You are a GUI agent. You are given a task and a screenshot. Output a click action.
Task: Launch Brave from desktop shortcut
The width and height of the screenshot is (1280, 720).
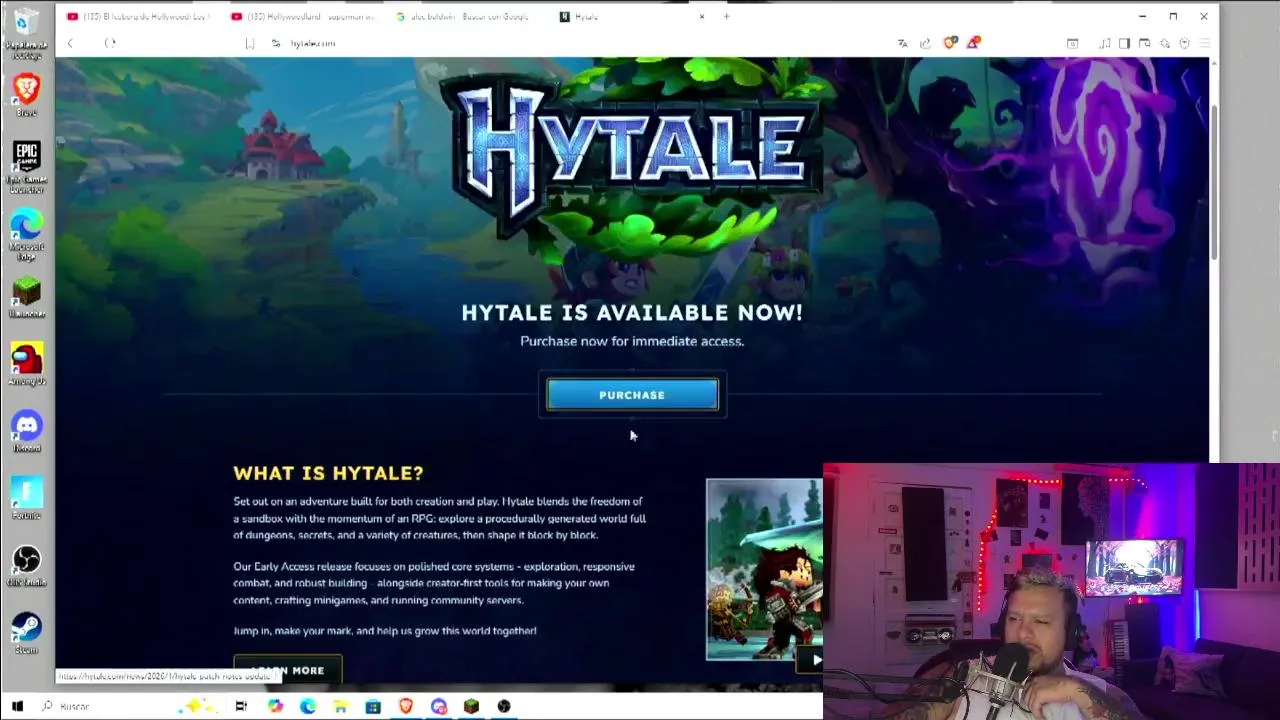[x=26, y=95]
